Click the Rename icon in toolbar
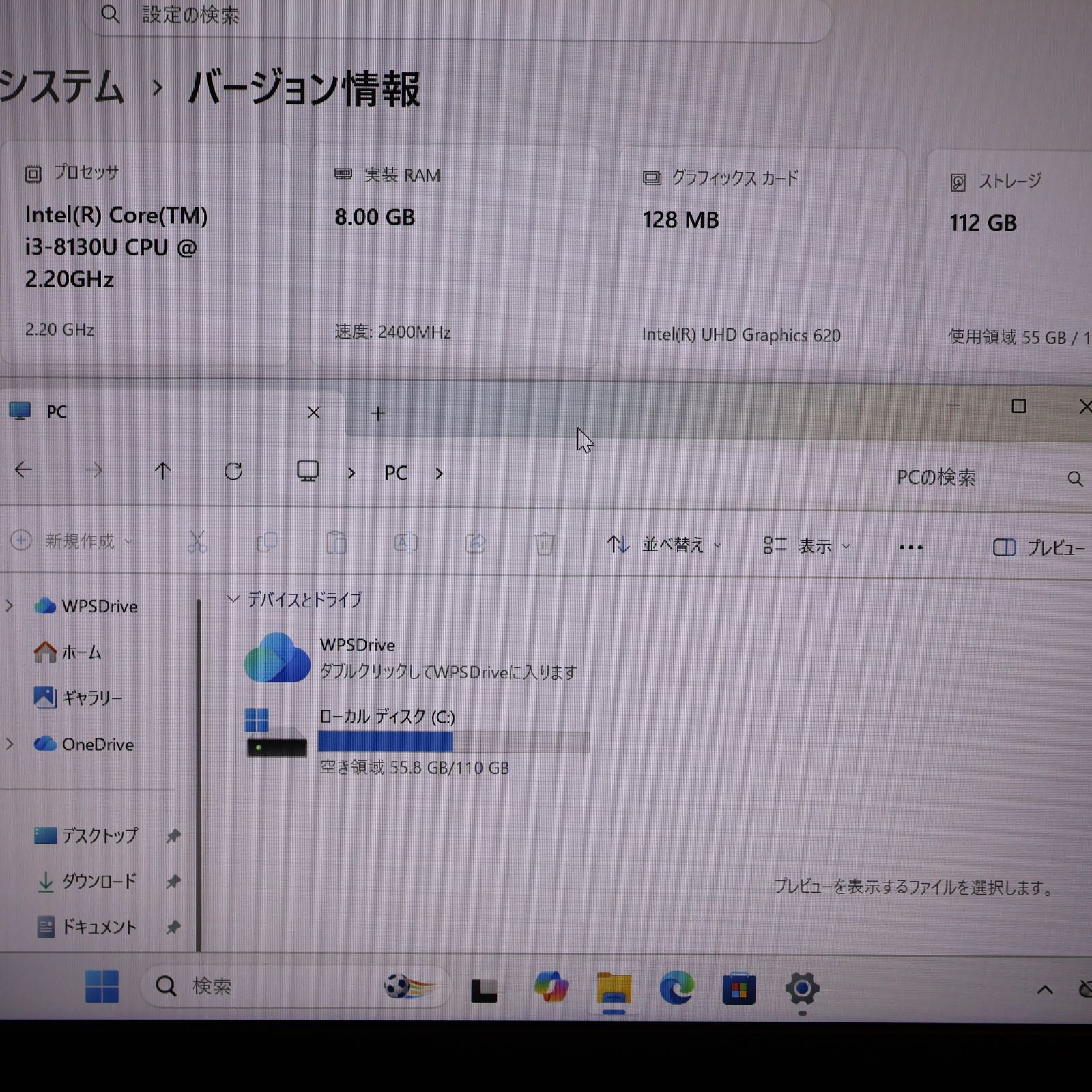Viewport: 1092px width, 1092px height. [406, 544]
